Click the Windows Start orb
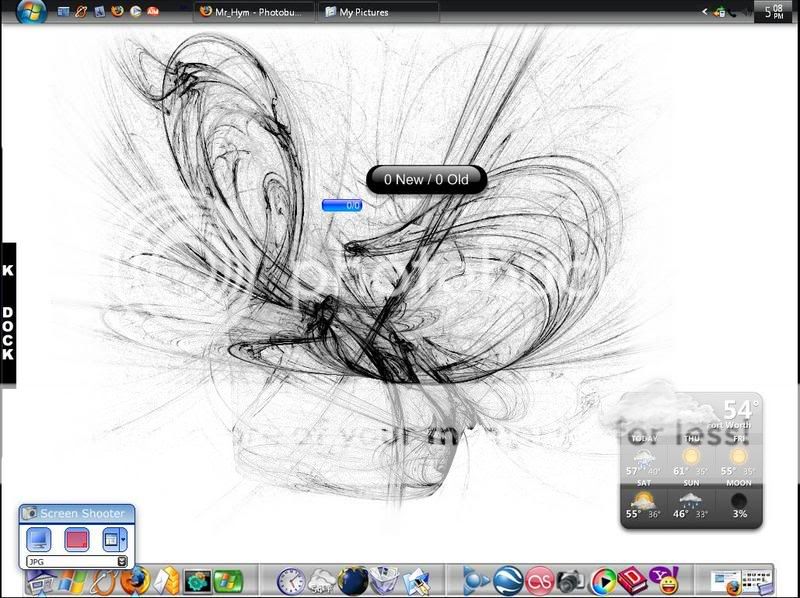This screenshot has width=800, height=598. [30, 12]
